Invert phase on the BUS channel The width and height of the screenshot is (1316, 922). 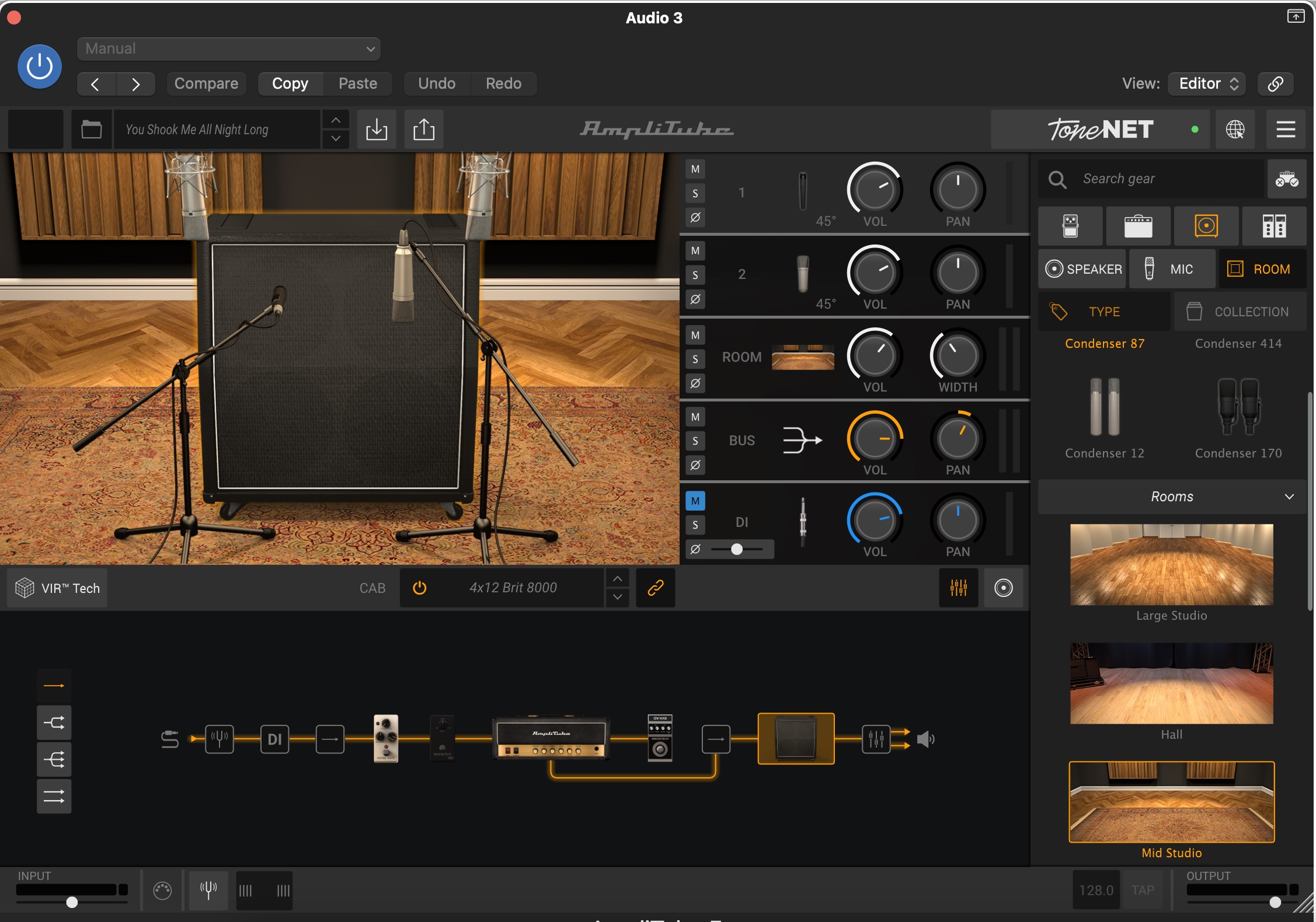tap(695, 465)
